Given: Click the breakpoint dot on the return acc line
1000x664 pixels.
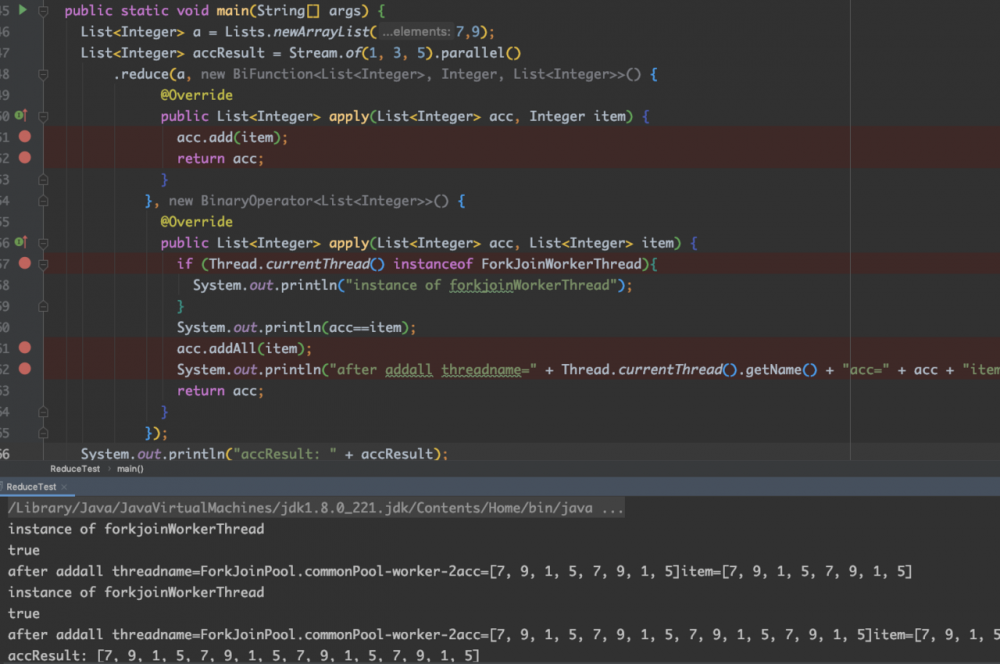Looking at the screenshot, I should coord(25,158).
